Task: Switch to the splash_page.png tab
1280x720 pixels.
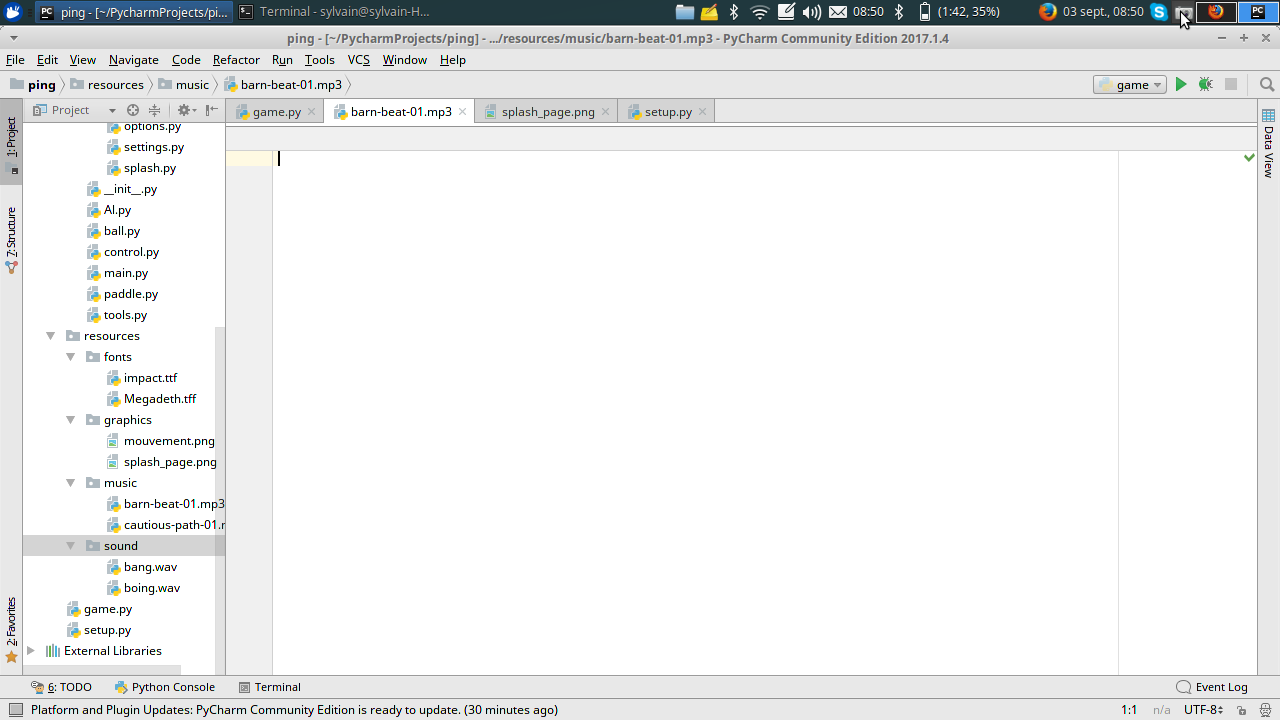Action: [547, 112]
